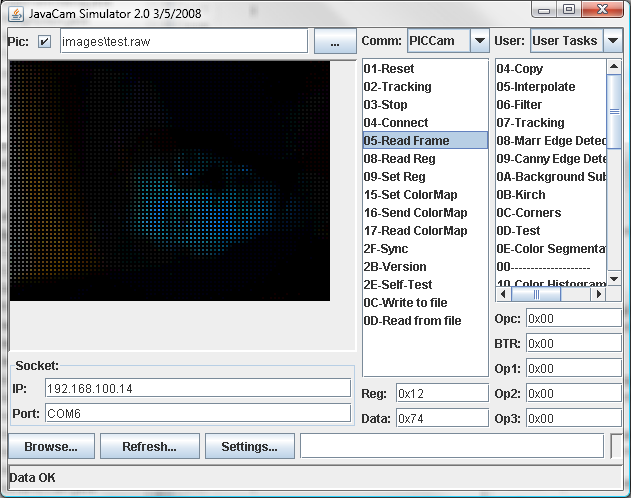631x498 pixels.
Task: Click the BTR 0x00 field
Action: [x=574, y=344]
